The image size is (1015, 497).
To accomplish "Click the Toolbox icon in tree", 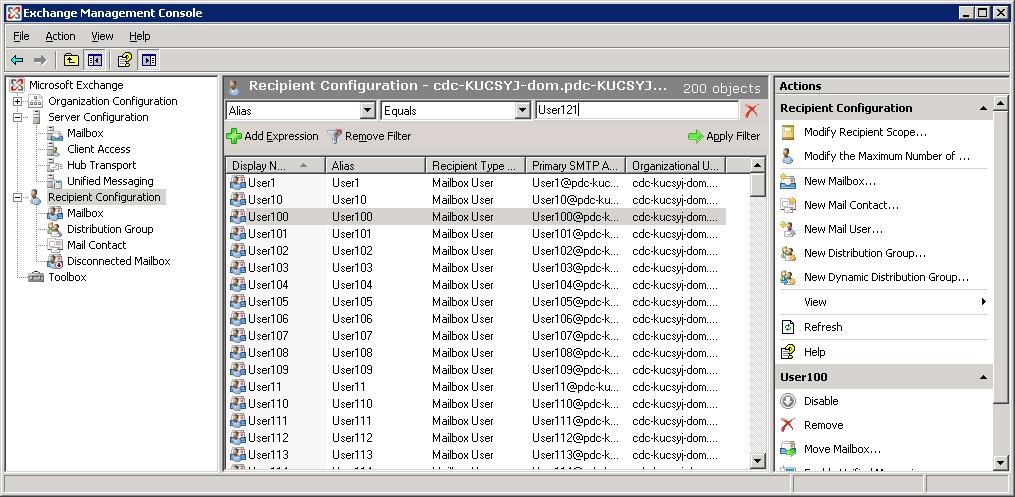I will (x=36, y=277).
